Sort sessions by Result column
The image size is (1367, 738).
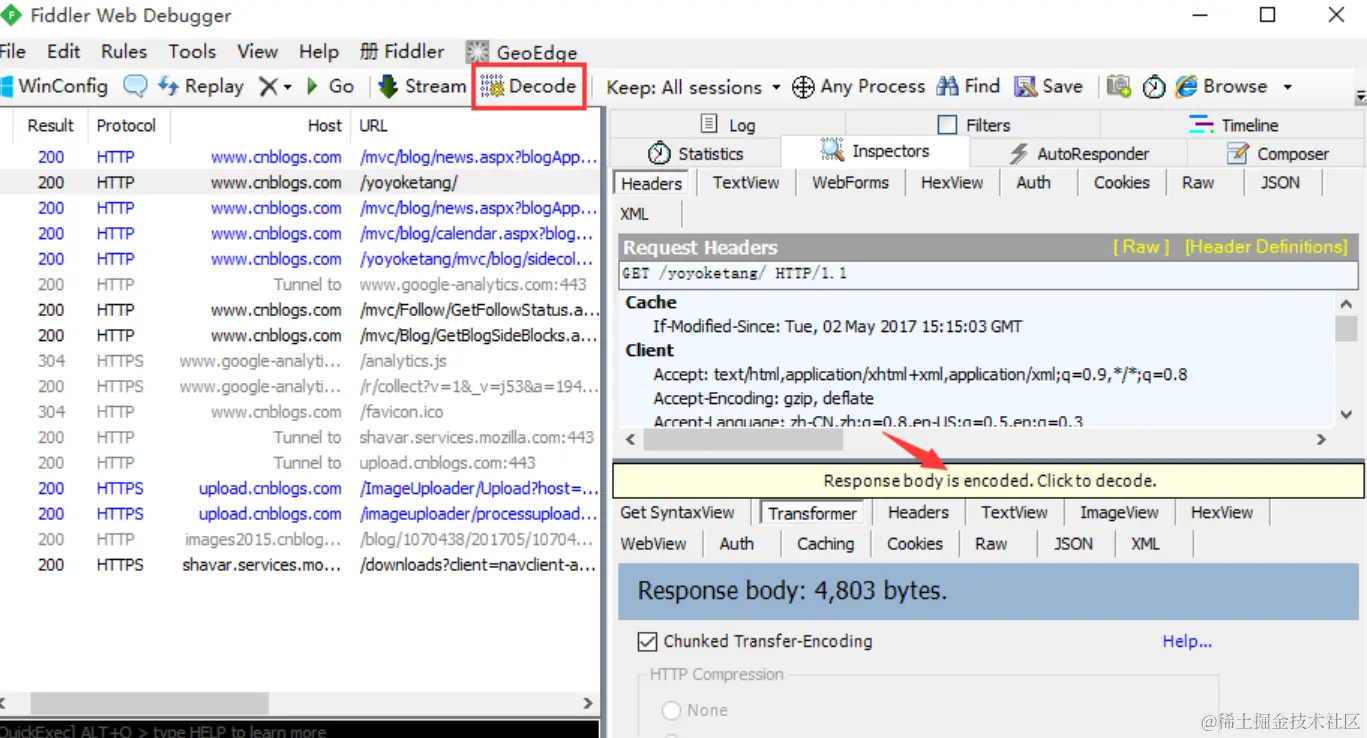tap(50, 125)
